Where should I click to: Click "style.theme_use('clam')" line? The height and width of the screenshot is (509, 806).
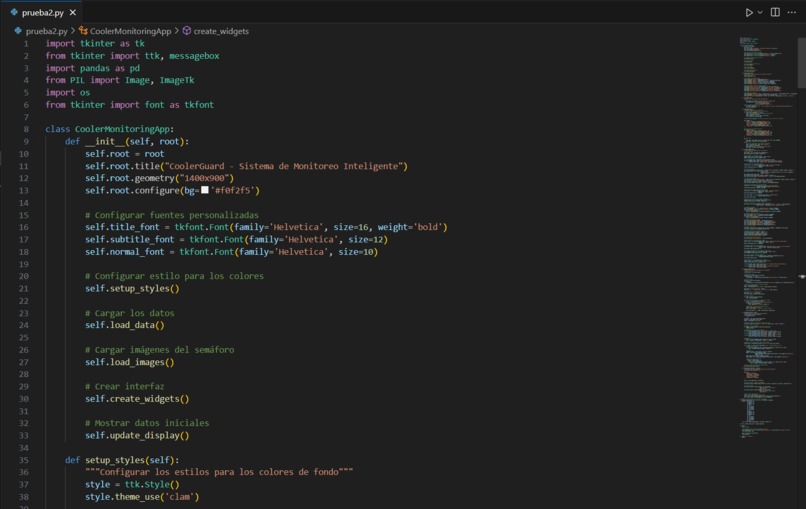coord(142,497)
